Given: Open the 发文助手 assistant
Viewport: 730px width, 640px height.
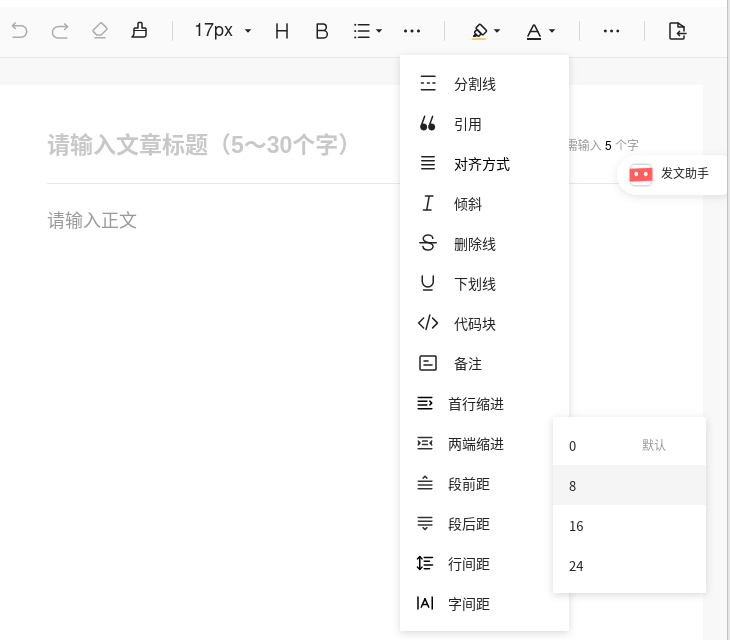Looking at the screenshot, I should [x=672, y=174].
